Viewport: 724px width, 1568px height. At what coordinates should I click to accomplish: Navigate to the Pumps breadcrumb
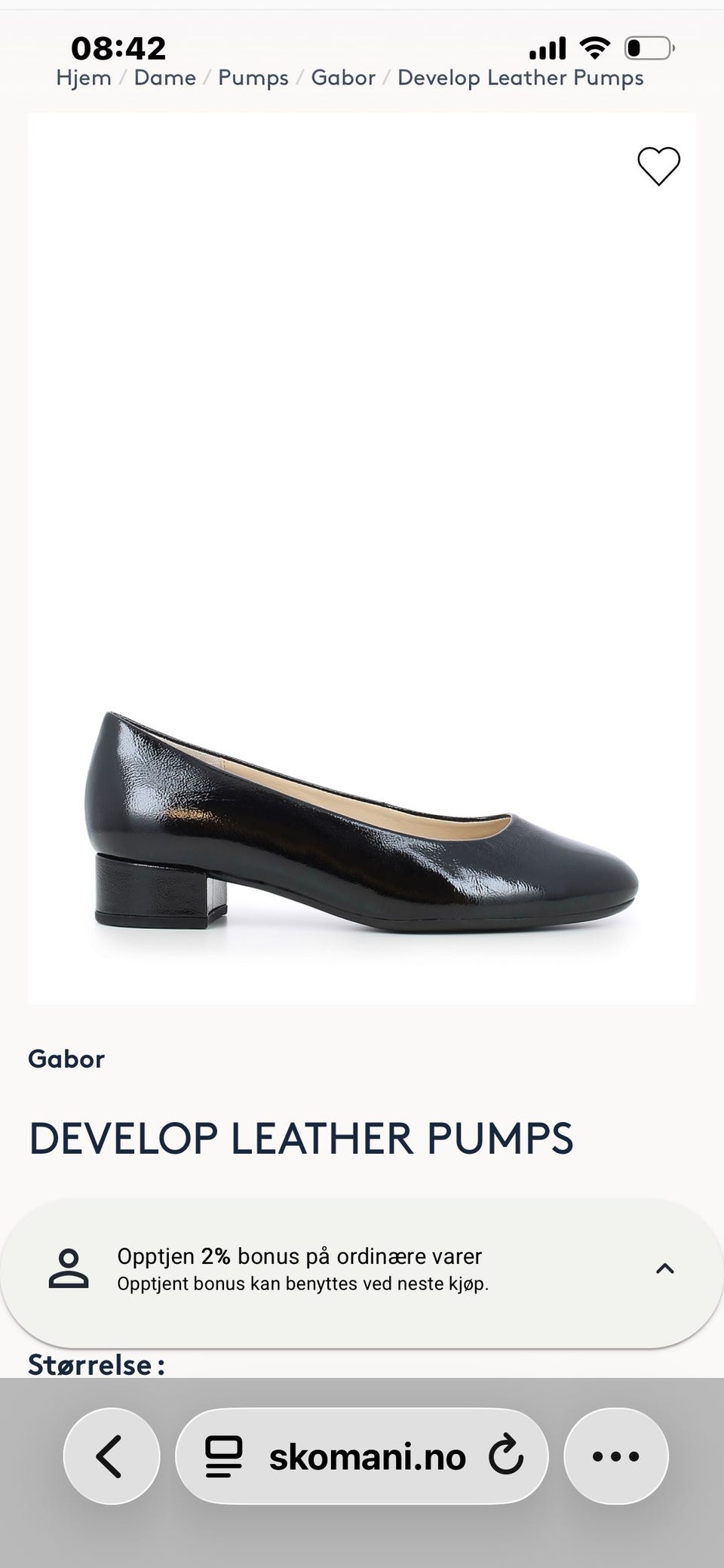(x=253, y=78)
